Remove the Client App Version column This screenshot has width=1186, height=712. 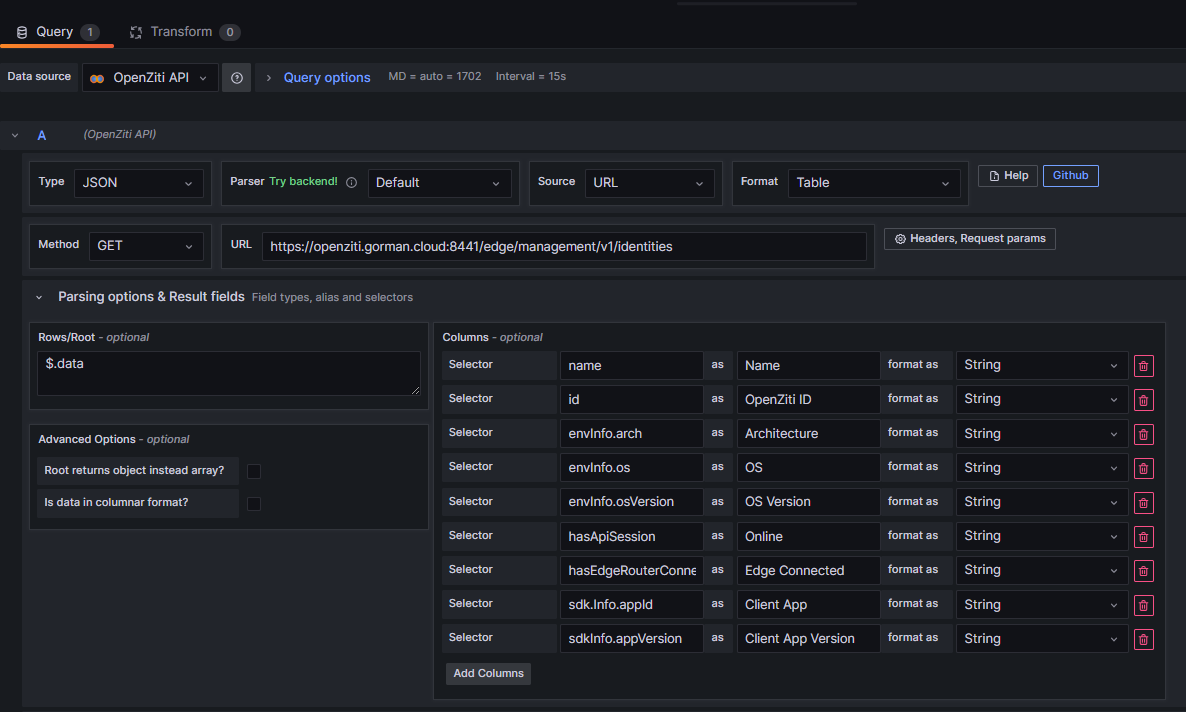click(x=1143, y=638)
